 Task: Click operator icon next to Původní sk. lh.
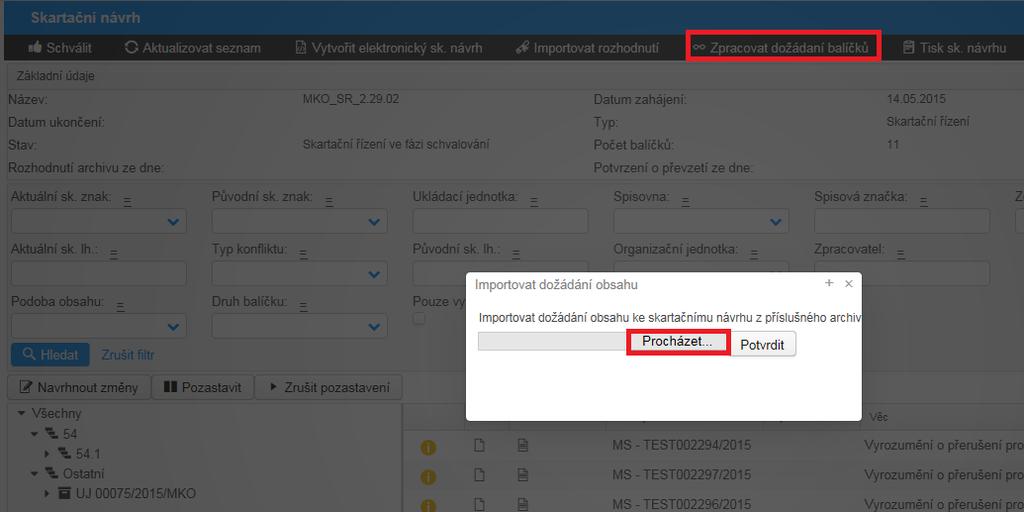tap(517, 255)
